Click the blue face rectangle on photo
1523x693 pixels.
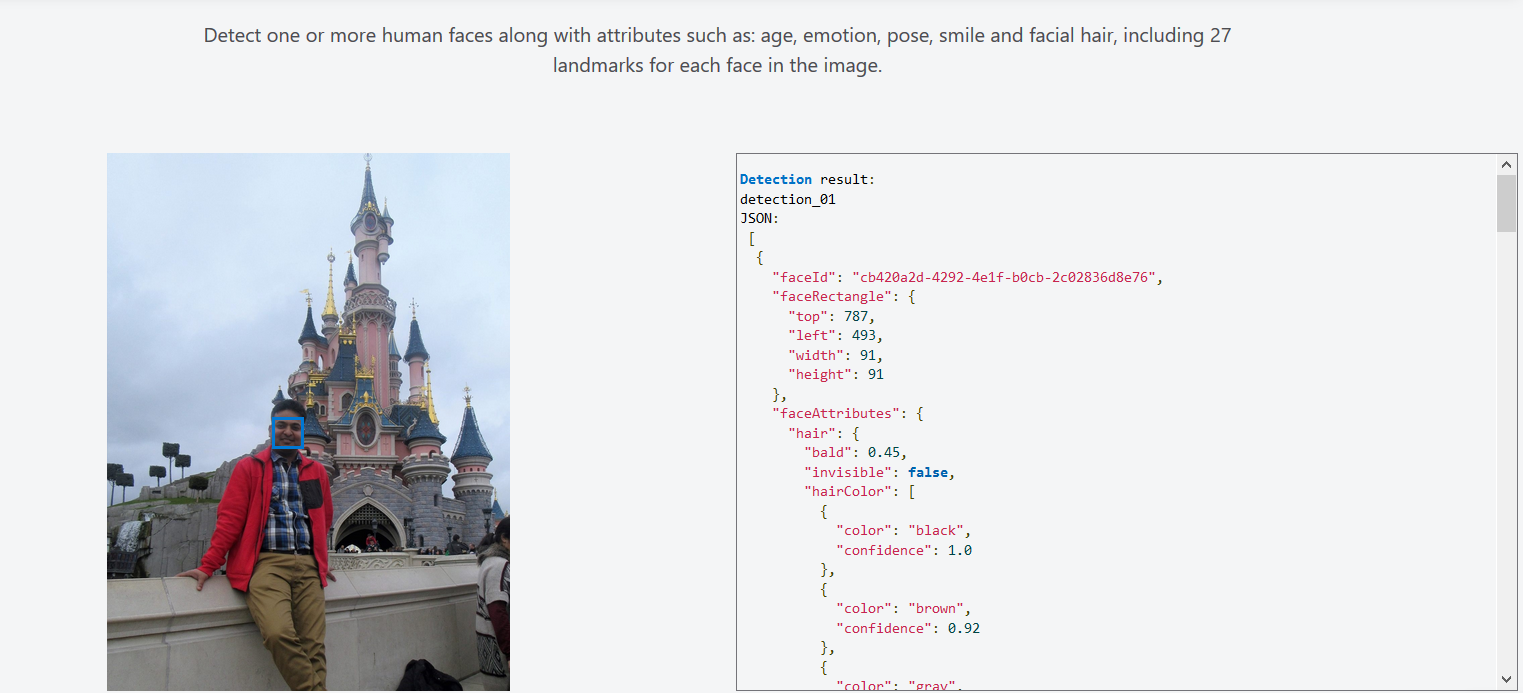[288, 433]
